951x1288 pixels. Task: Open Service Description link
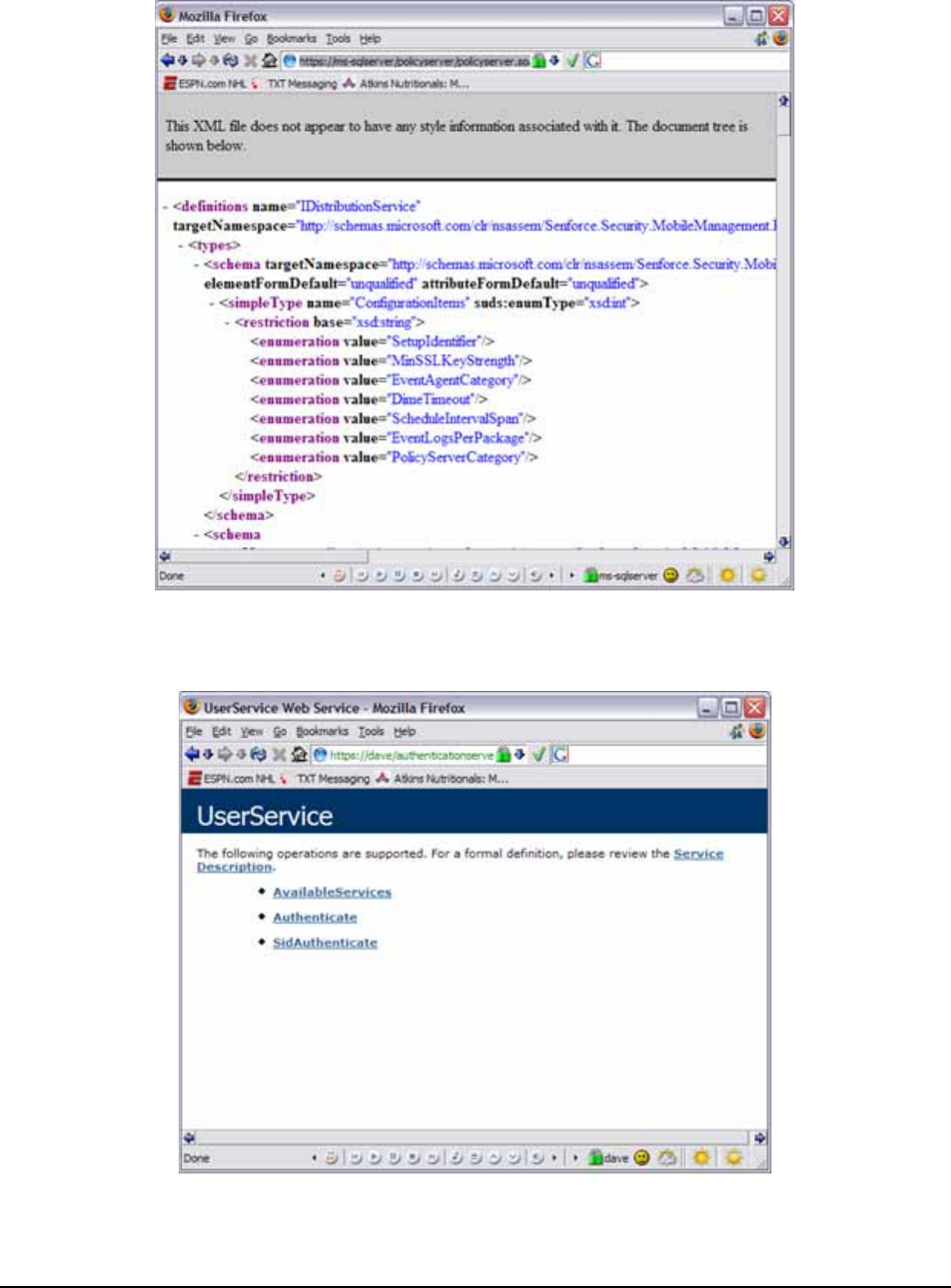pos(697,855)
